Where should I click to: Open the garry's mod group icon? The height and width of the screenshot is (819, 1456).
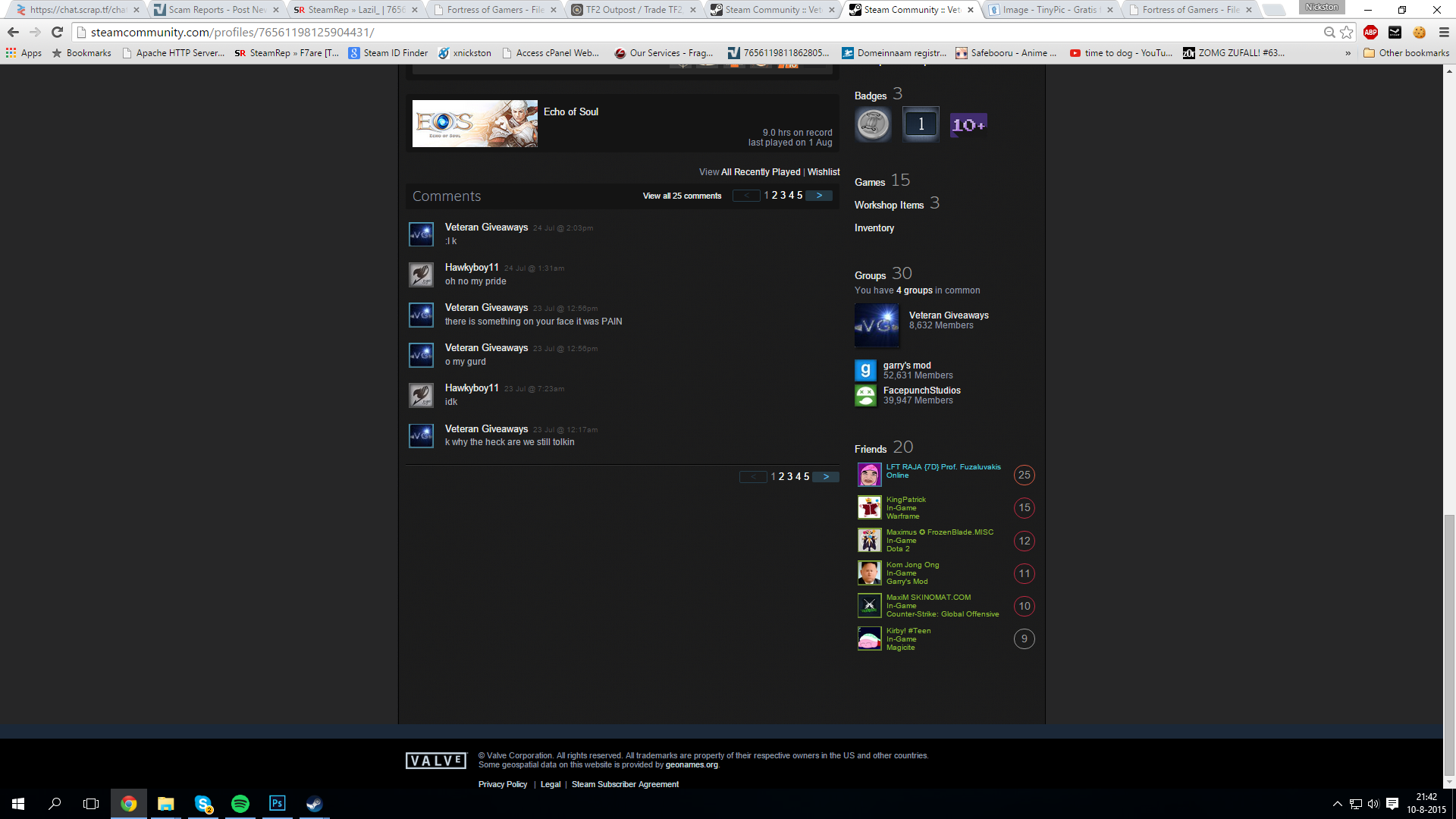865,370
